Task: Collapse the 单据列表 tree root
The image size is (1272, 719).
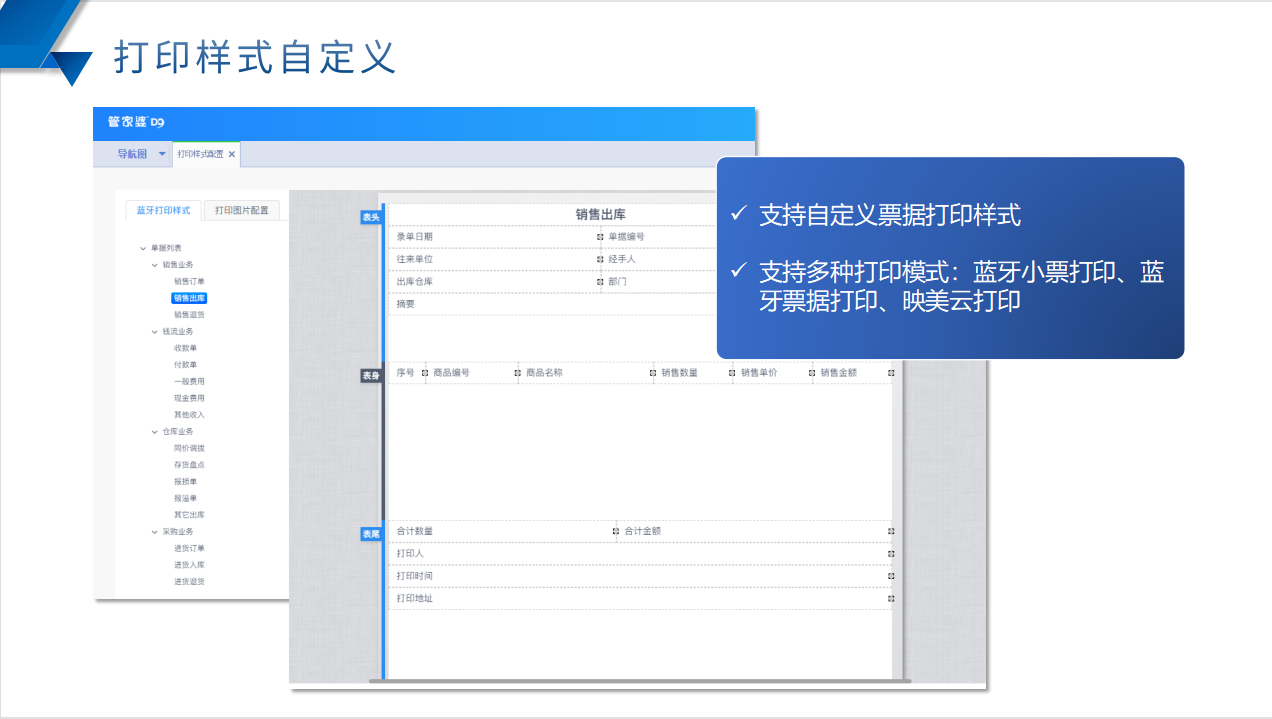Action: point(143,248)
